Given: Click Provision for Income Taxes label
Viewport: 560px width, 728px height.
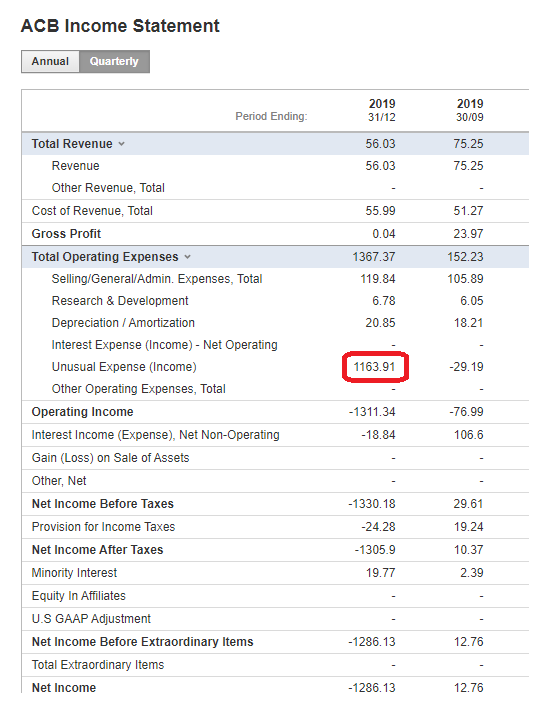Looking at the screenshot, I should pos(103,526).
